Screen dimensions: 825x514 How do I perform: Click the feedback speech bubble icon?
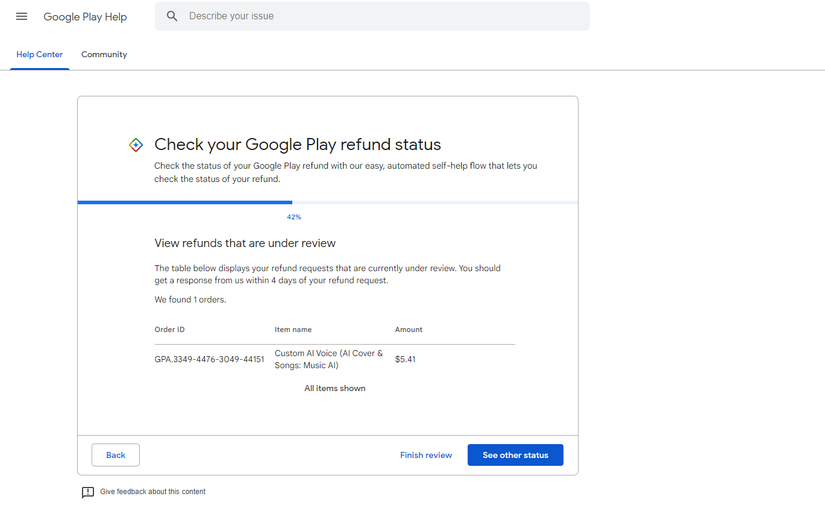(88, 492)
